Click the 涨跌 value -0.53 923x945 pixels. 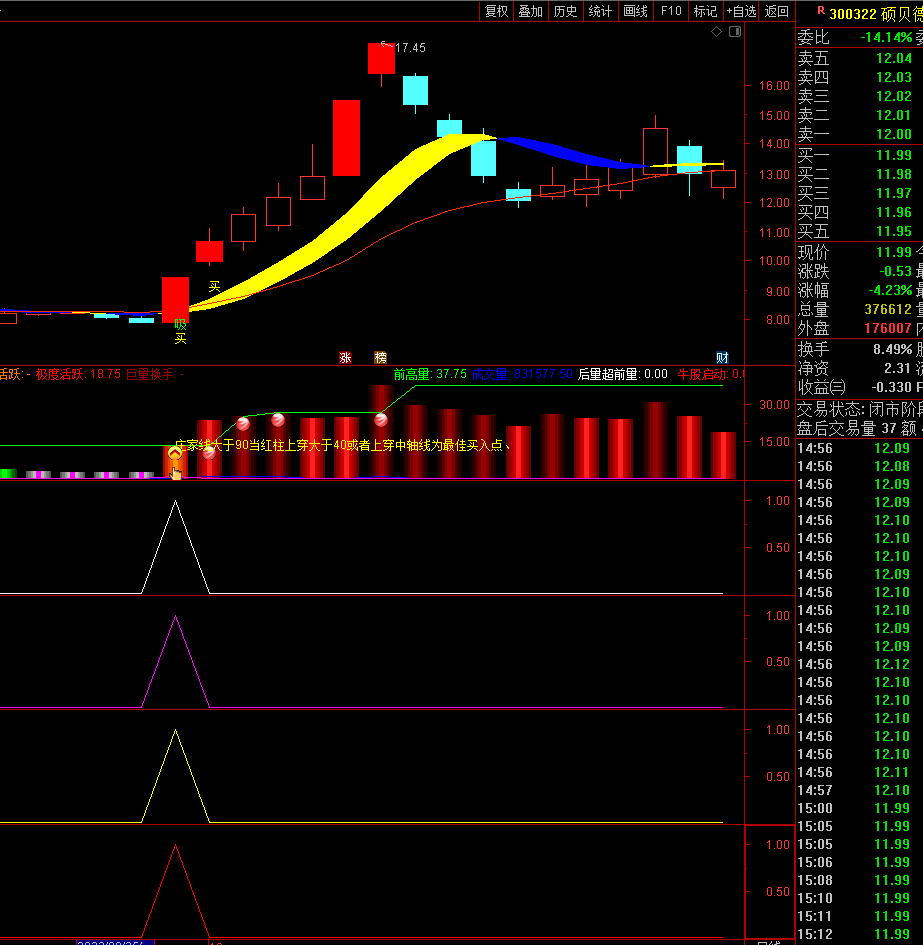895,271
